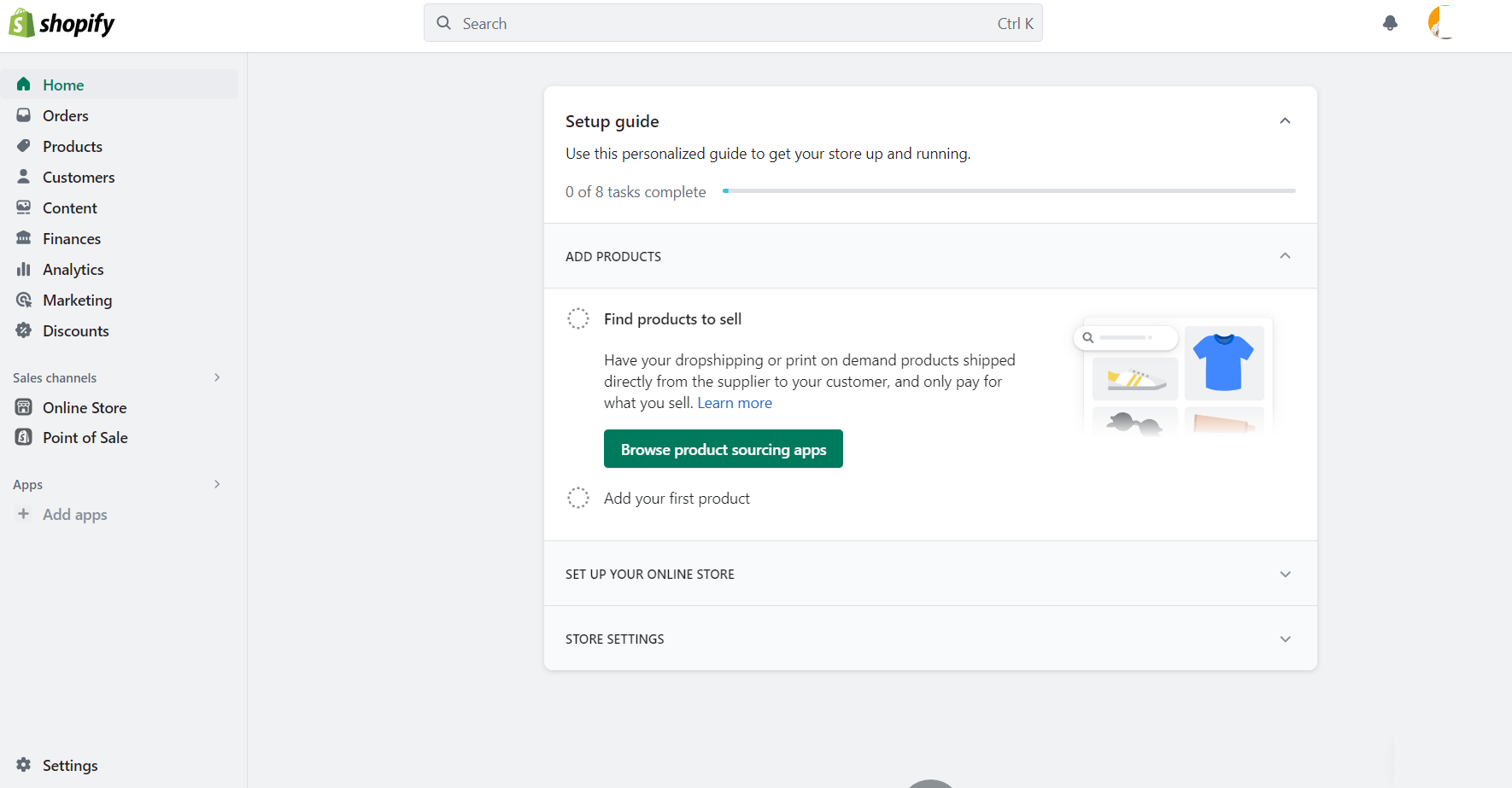Click the Settings gear icon
This screenshot has width=1512, height=788.
(x=24, y=764)
